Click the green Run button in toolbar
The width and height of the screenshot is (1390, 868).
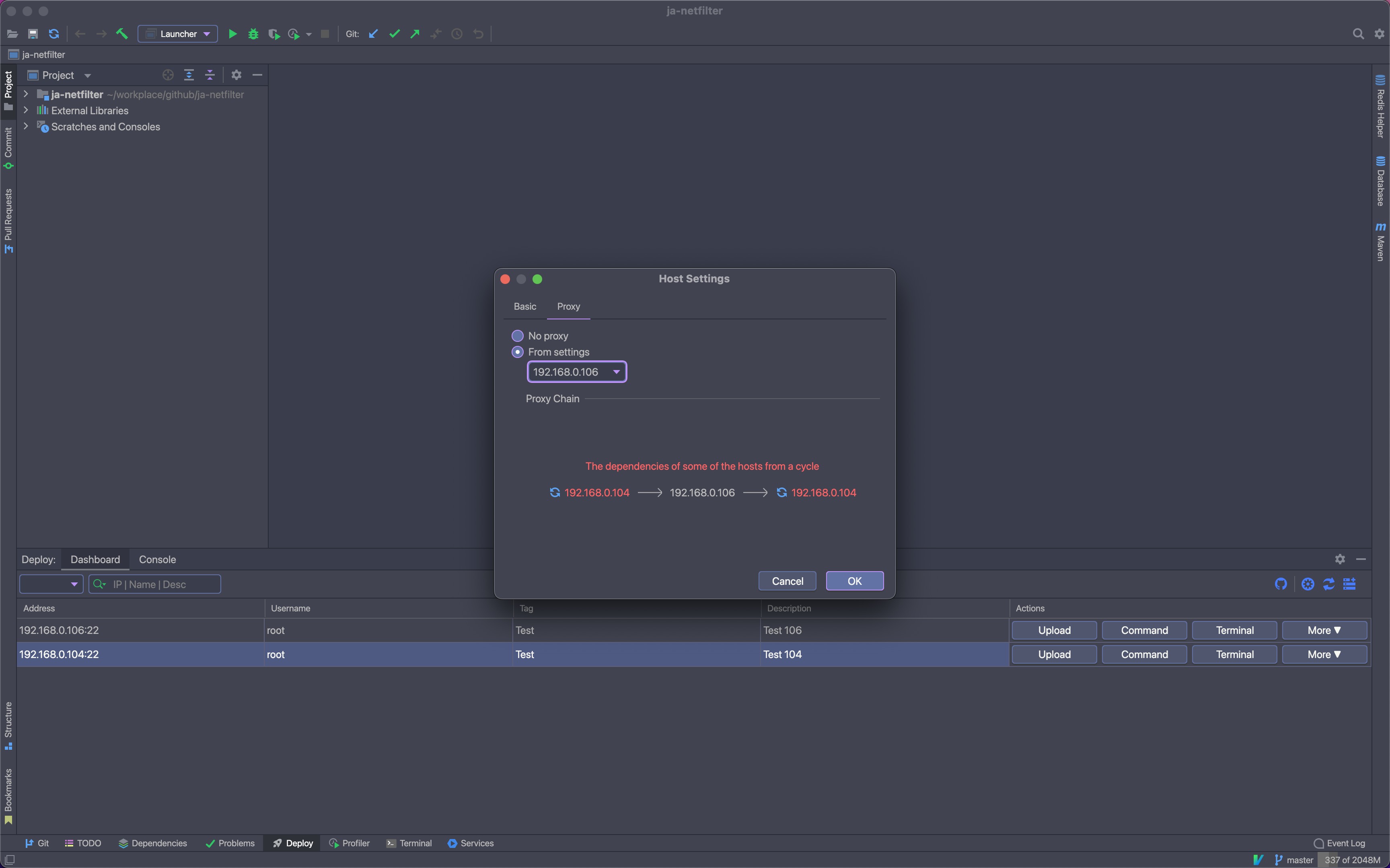(x=232, y=34)
